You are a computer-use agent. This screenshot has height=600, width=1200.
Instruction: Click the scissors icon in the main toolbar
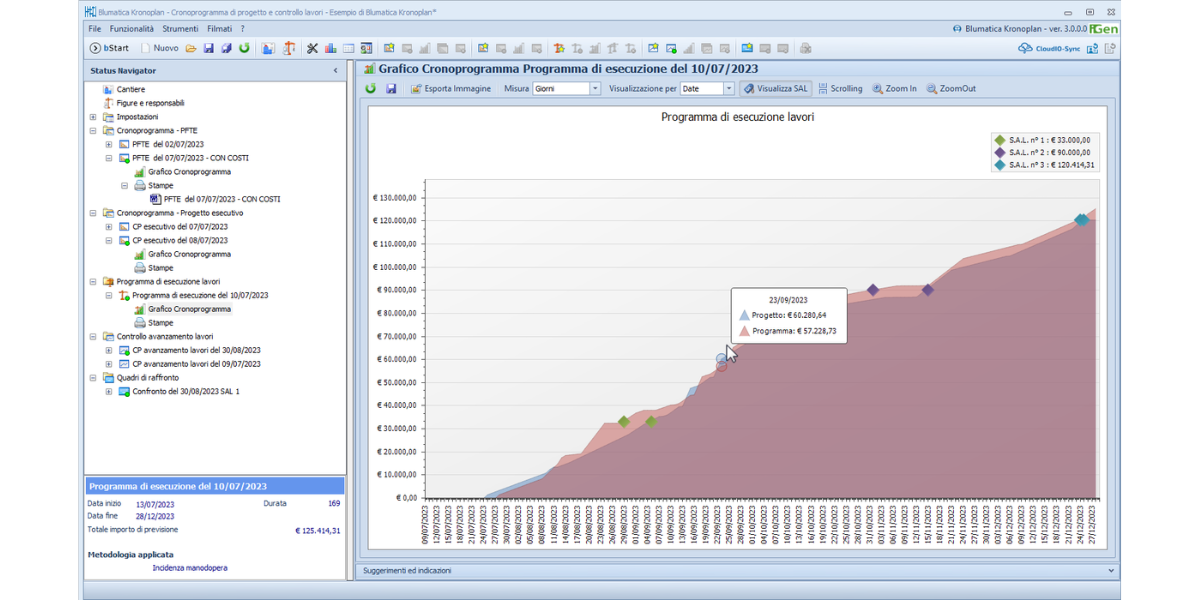tap(312, 48)
